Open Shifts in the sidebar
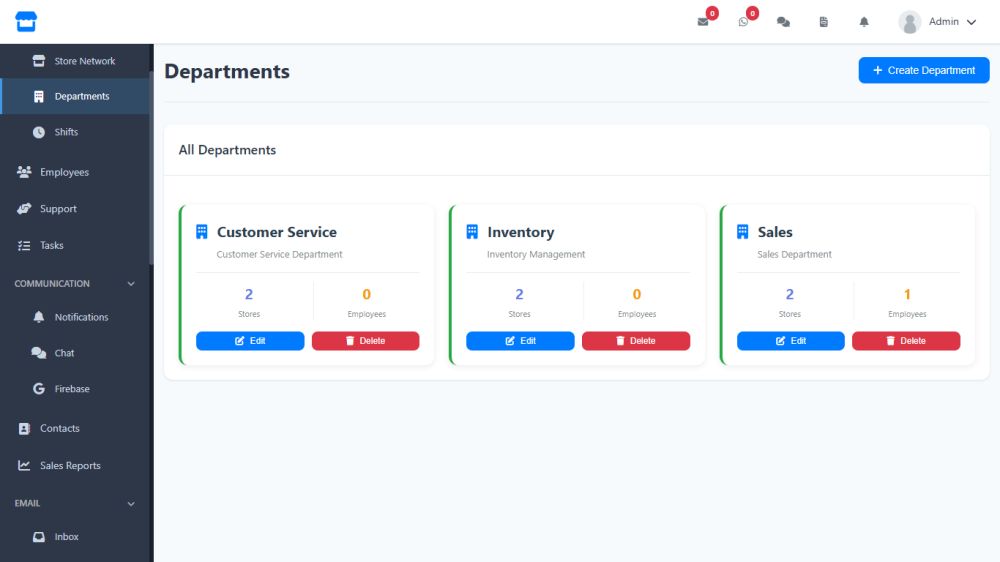This screenshot has width=1000, height=562. coord(66,132)
